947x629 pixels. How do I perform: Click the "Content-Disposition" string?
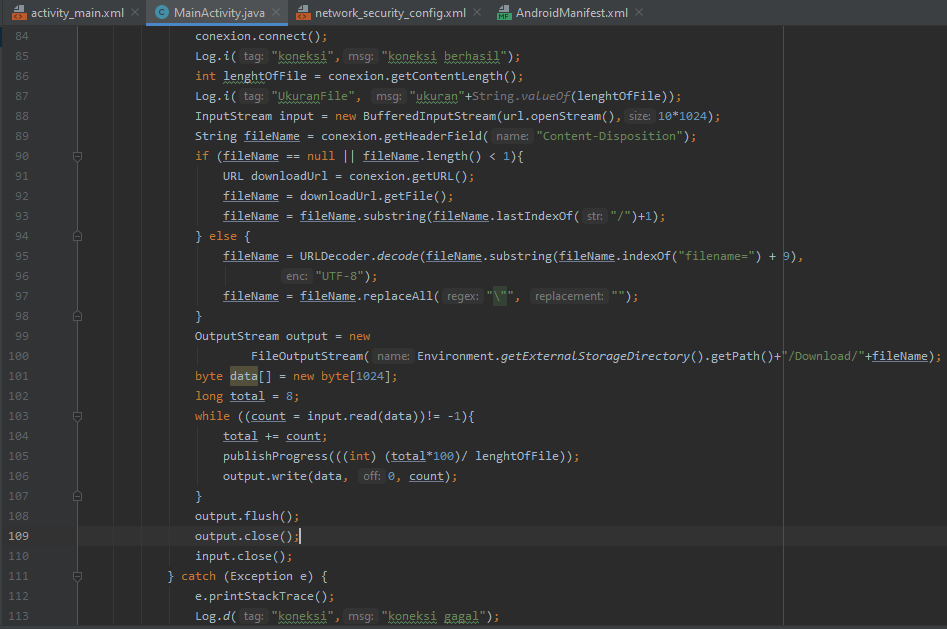(x=609, y=136)
